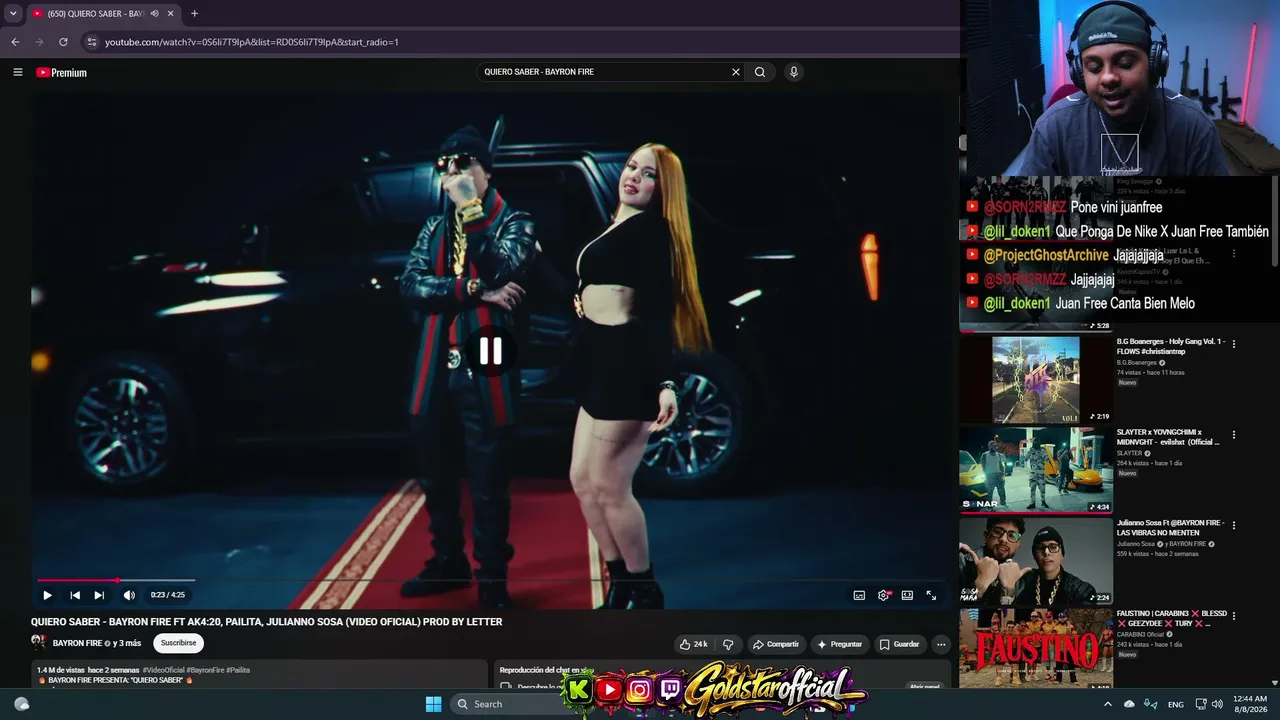Click the video description starting BAYRON FIRE PRESENTA
The height and width of the screenshot is (720, 1280).
pos(116,680)
